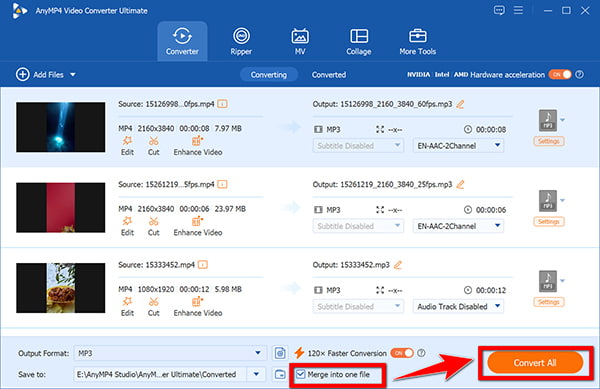Toggle 120x Faster Conversion switch

[402, 353]
